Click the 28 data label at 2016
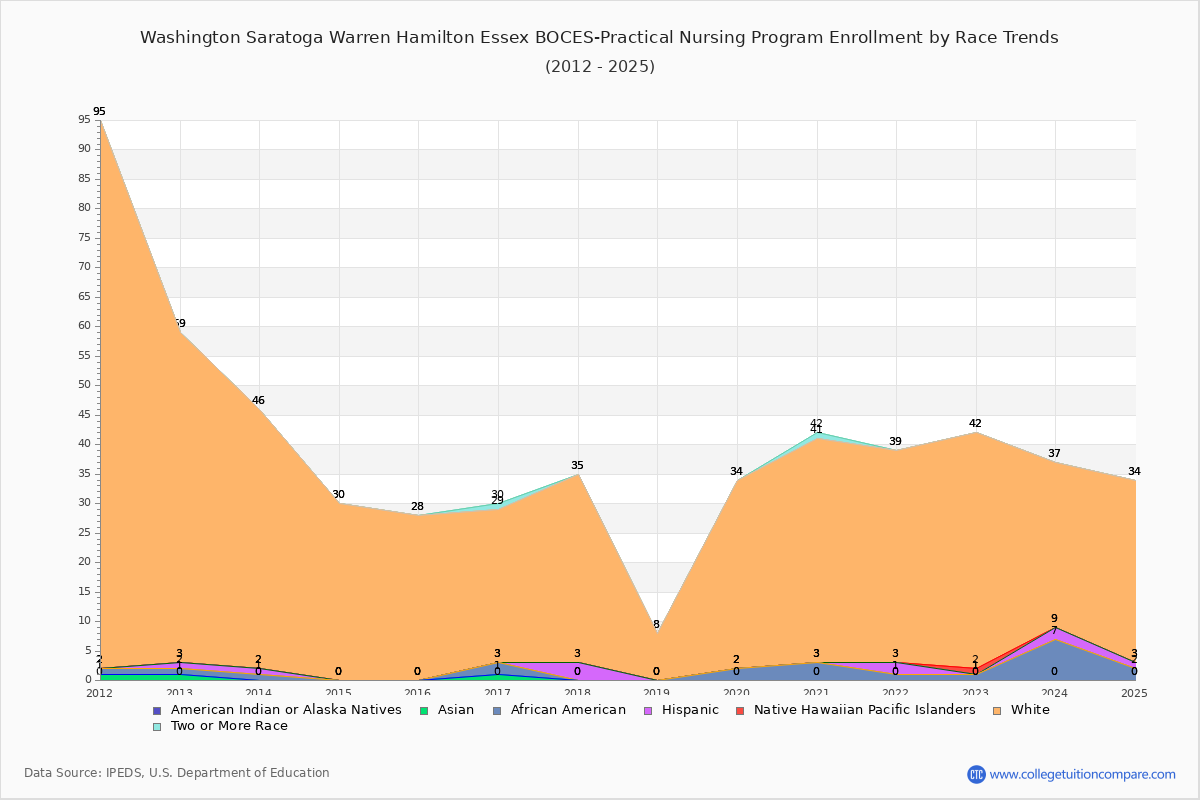The height and width of the screenshot is (800, 1200). pyautogui.click(x=417, y=507)
